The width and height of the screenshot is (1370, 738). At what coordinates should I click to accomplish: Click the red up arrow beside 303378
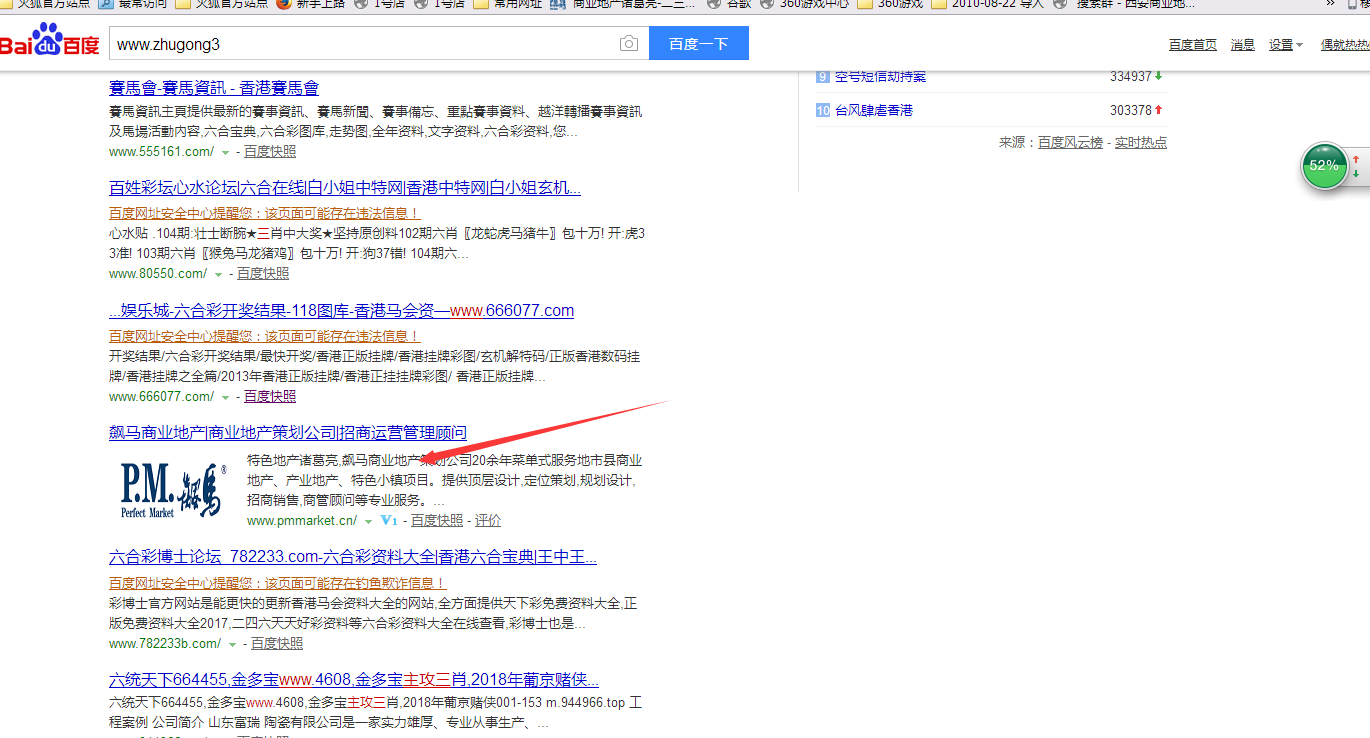(1159, 110)
